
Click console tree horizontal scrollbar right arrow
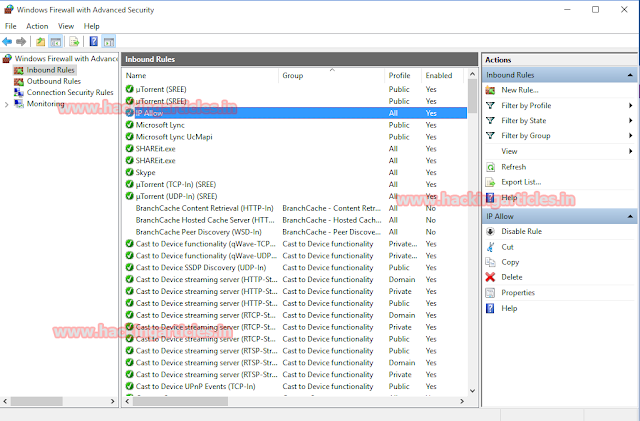tap(113, 401)
